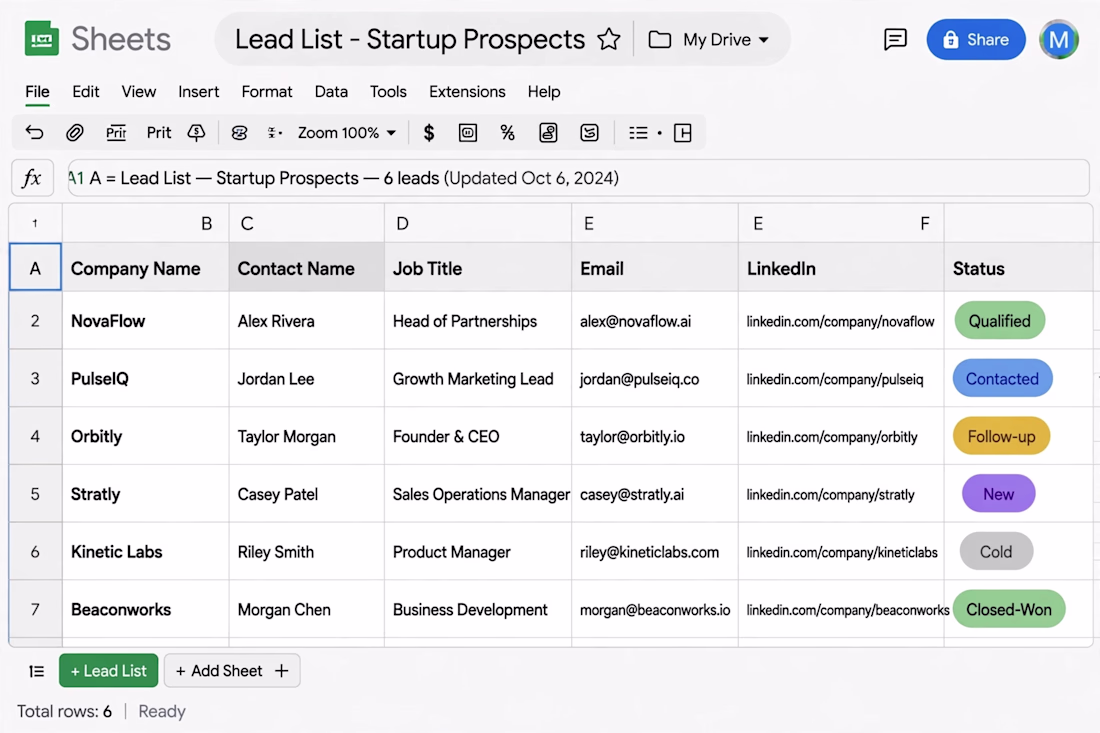Select the Lead List sheet tab
This screenshot has width=1100, height=733.
[109, 671]
